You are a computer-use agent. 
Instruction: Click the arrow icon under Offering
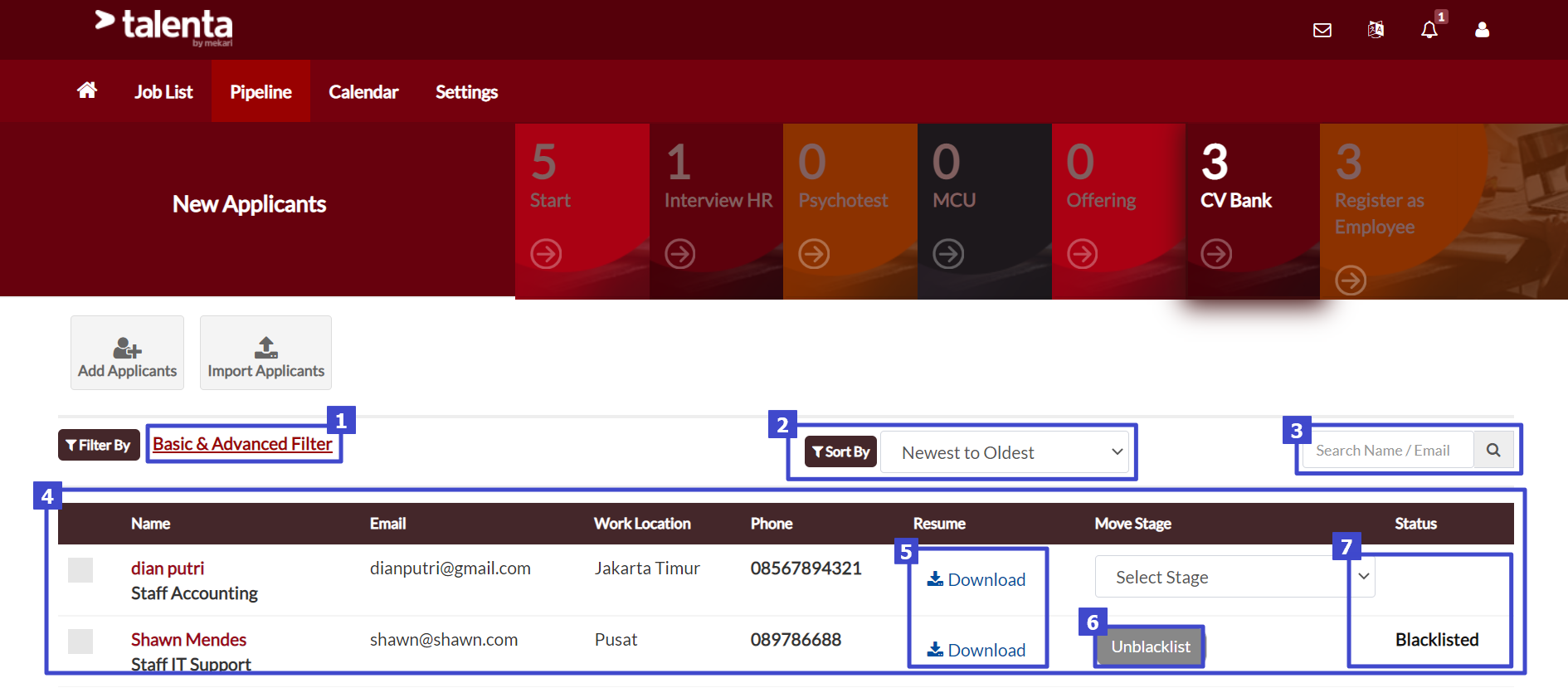(1083, 253)
